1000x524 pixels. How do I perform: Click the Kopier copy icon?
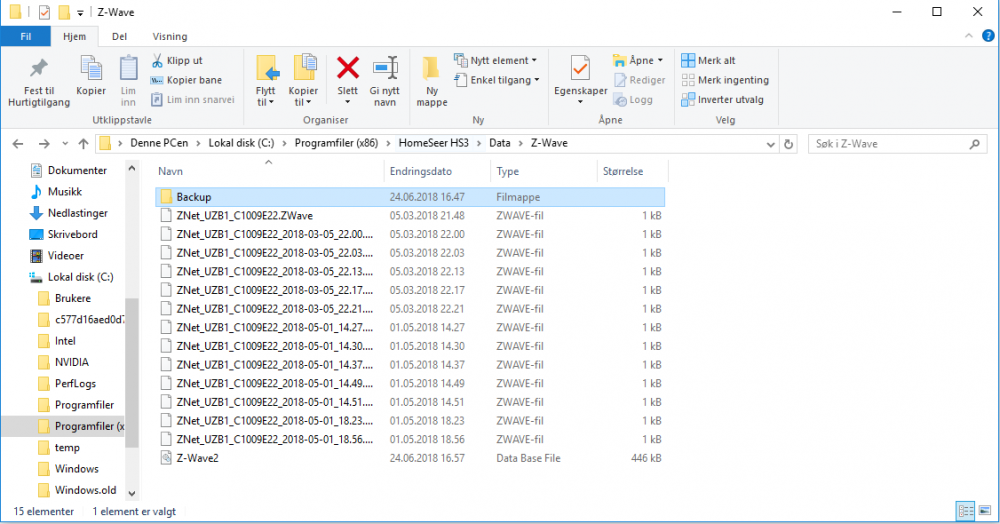[91, 70]
